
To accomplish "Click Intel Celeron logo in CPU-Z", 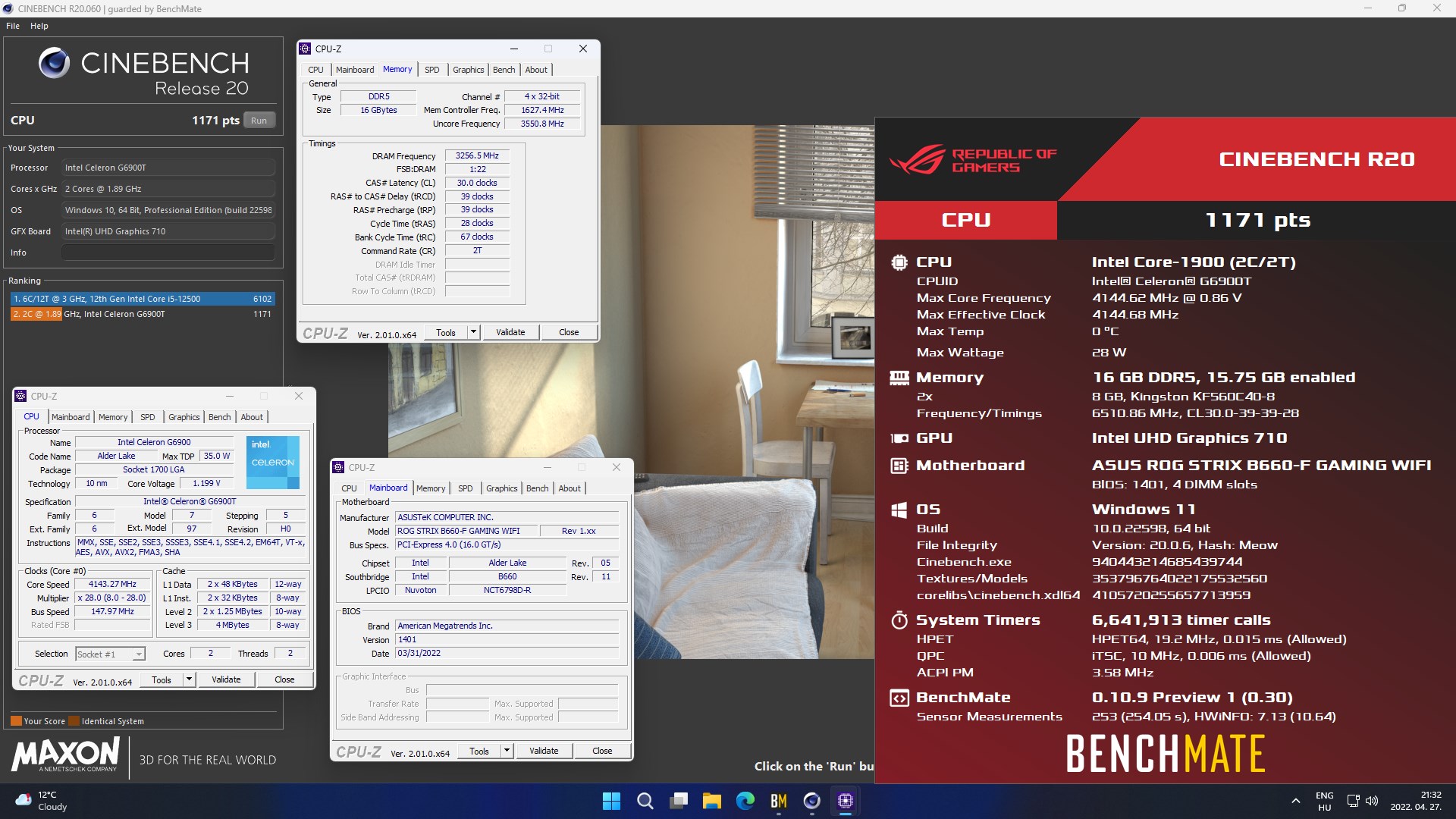I will click(273, 462).
